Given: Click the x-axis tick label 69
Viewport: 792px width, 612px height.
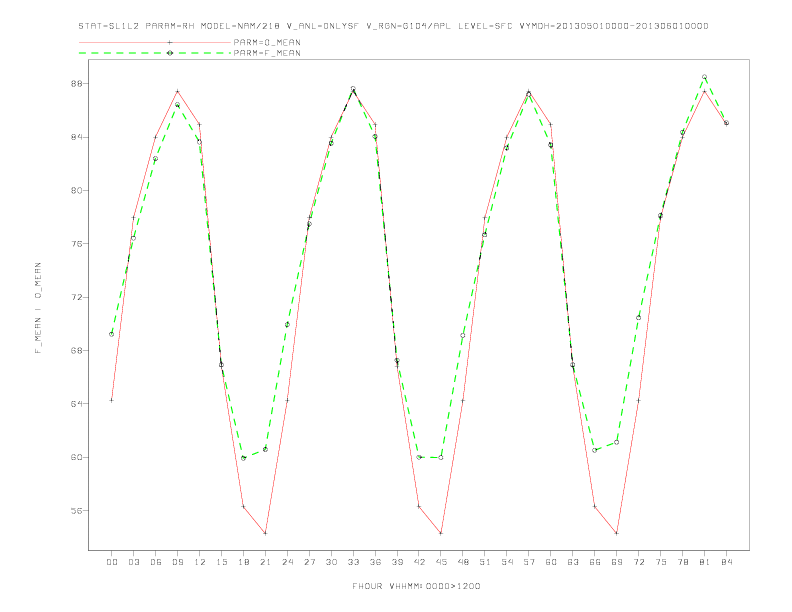Looking at the screenshot, I should coord(617,562).
